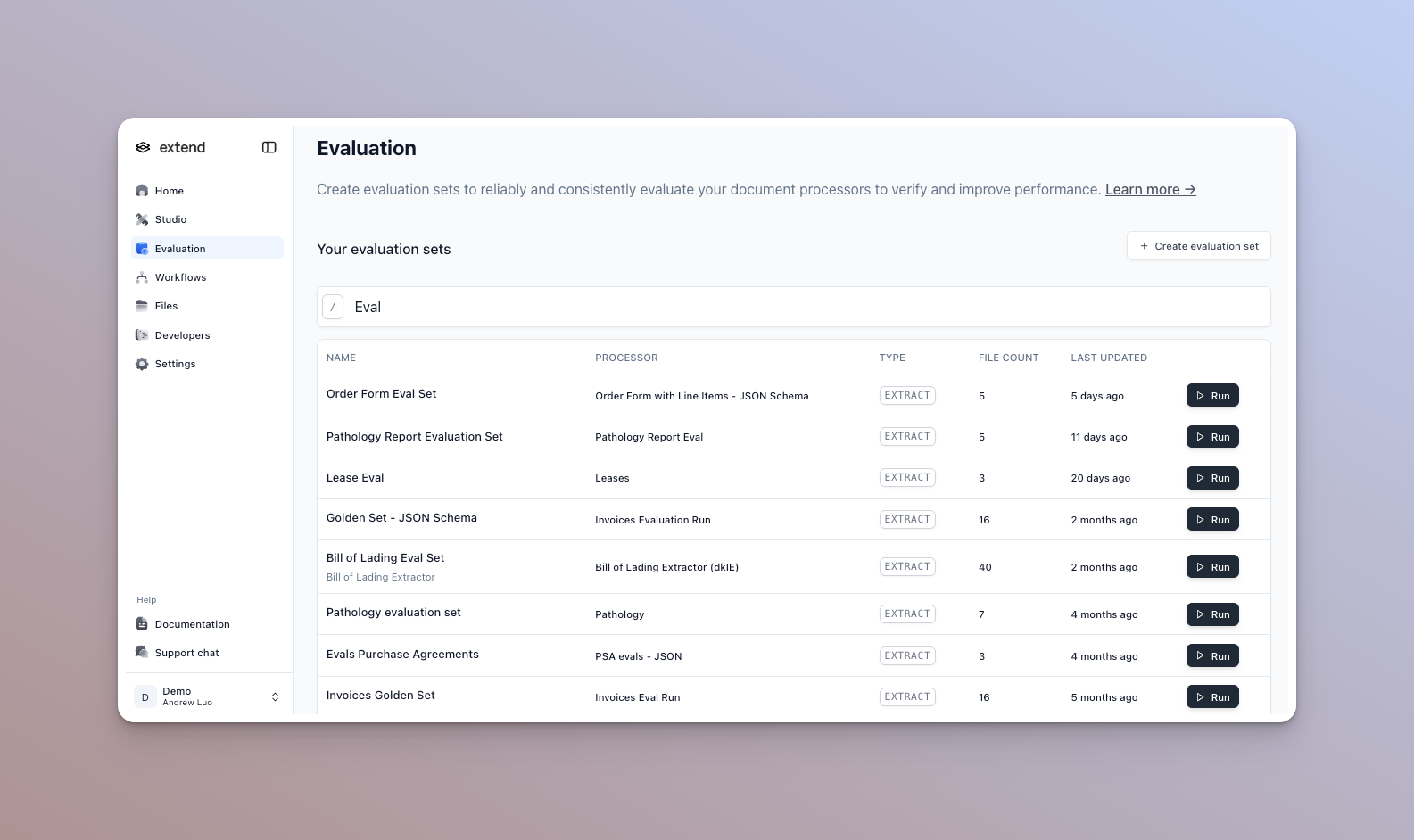The width and height of the screenshot is (1414, 840).
Task: Select the Lease Eval name
Action: tap(355, 478)
